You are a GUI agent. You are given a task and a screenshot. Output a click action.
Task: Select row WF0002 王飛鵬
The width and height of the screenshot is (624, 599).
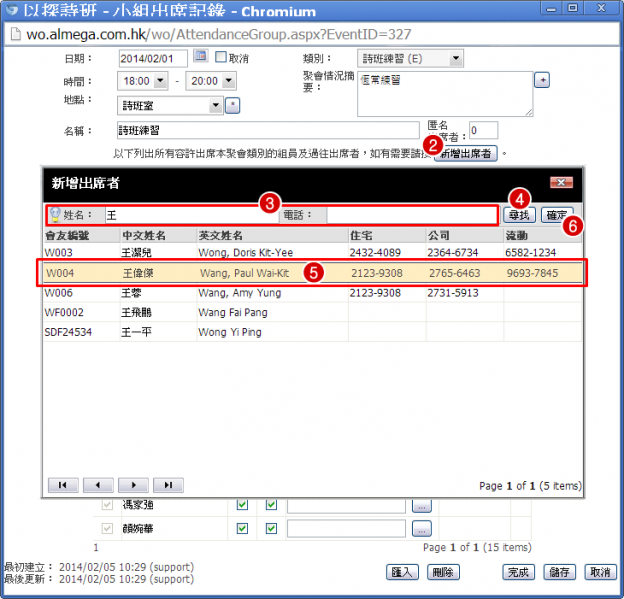(x=312, y=312)
